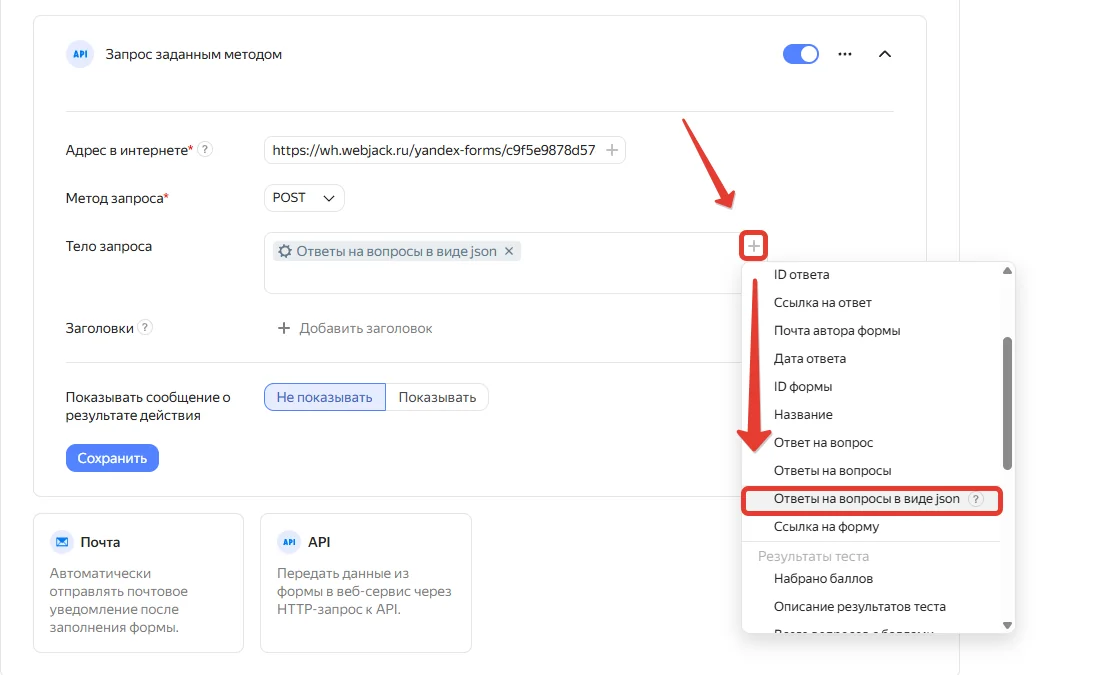
Task: Click the API badge icon beside Запрос заданным методом
Action: tap(80, 54)
